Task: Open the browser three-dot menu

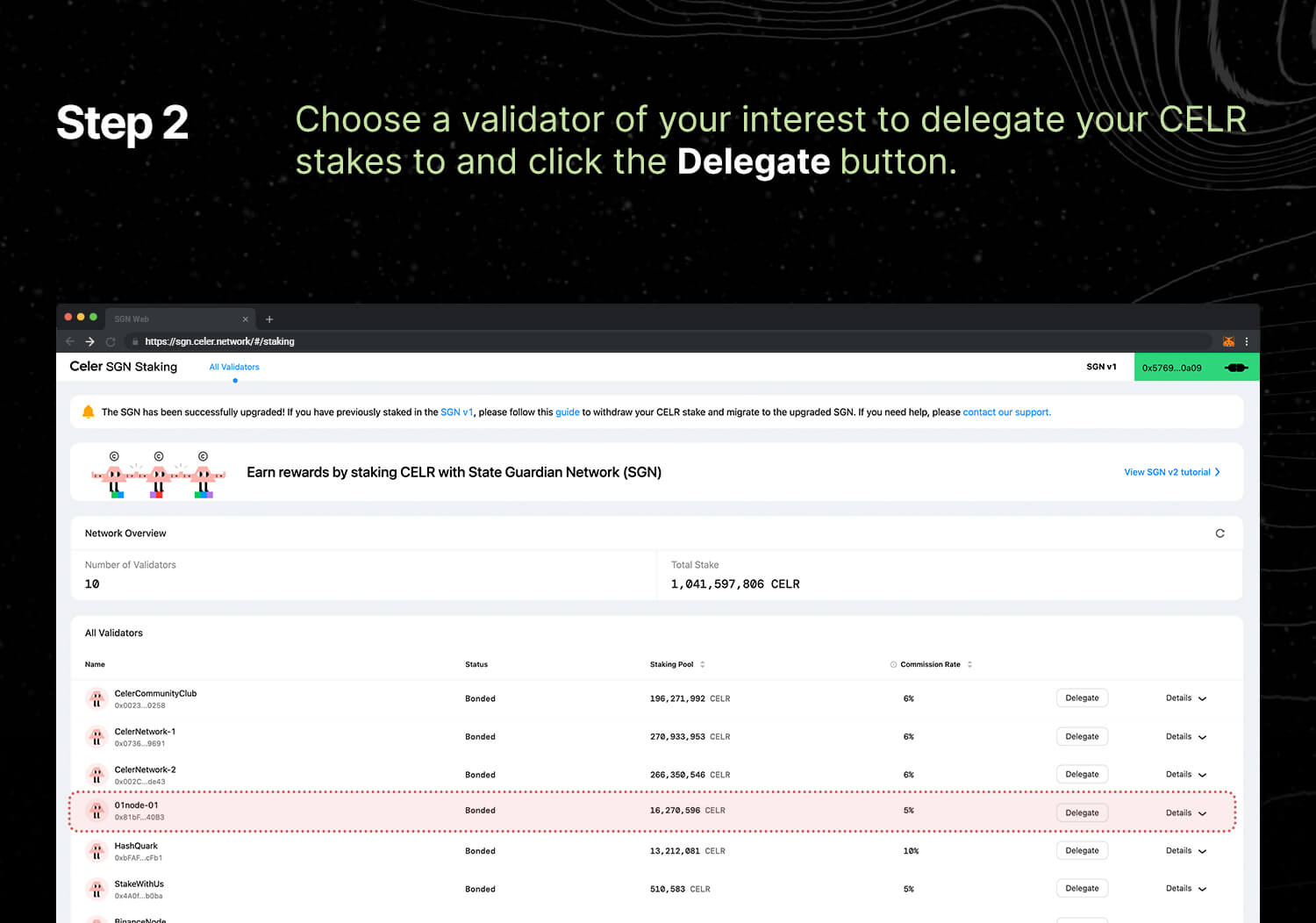Action: (x=1247, y=341)
